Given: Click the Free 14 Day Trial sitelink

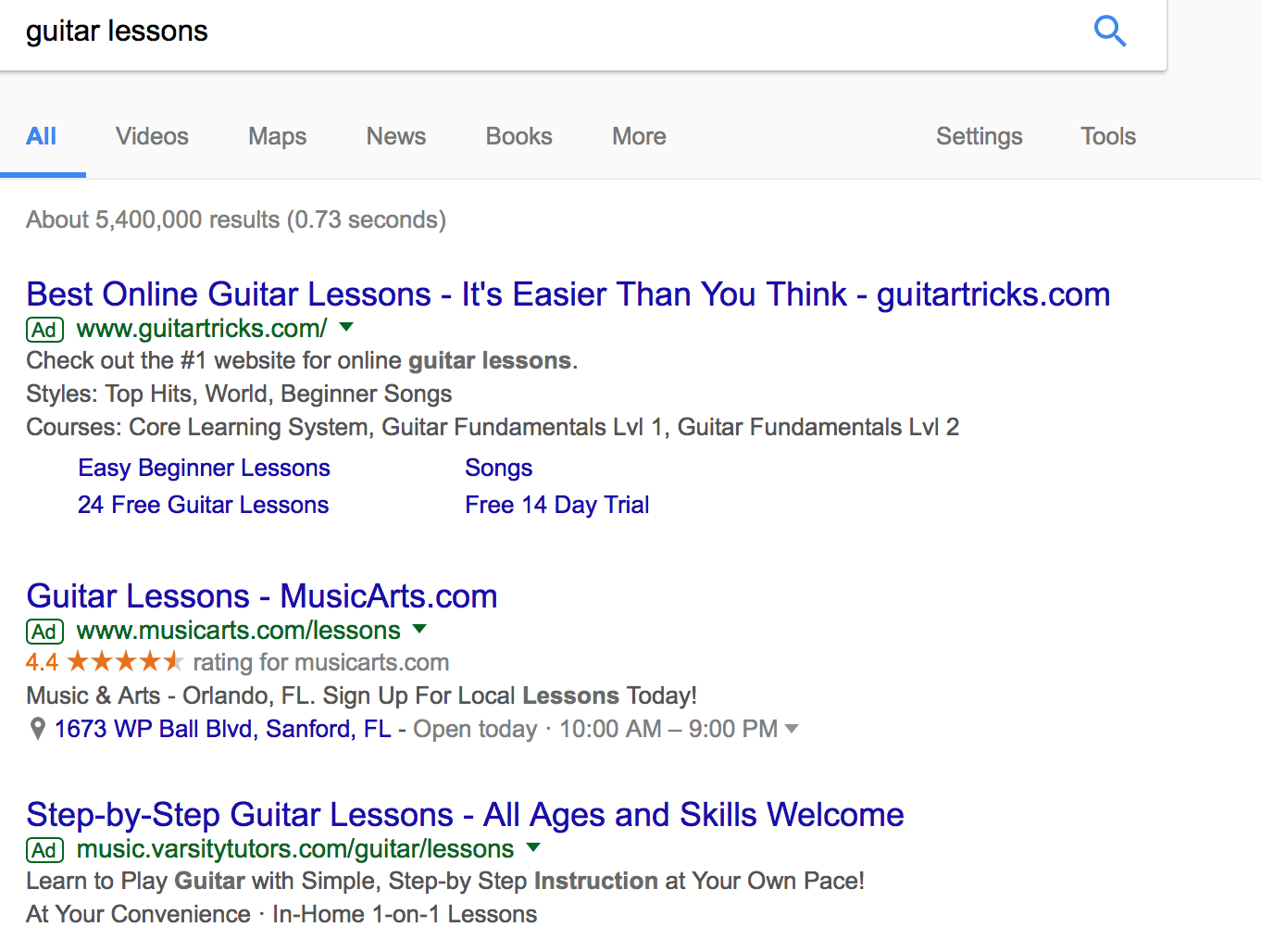Looking at the screenshot, I should tap(556, 505).
